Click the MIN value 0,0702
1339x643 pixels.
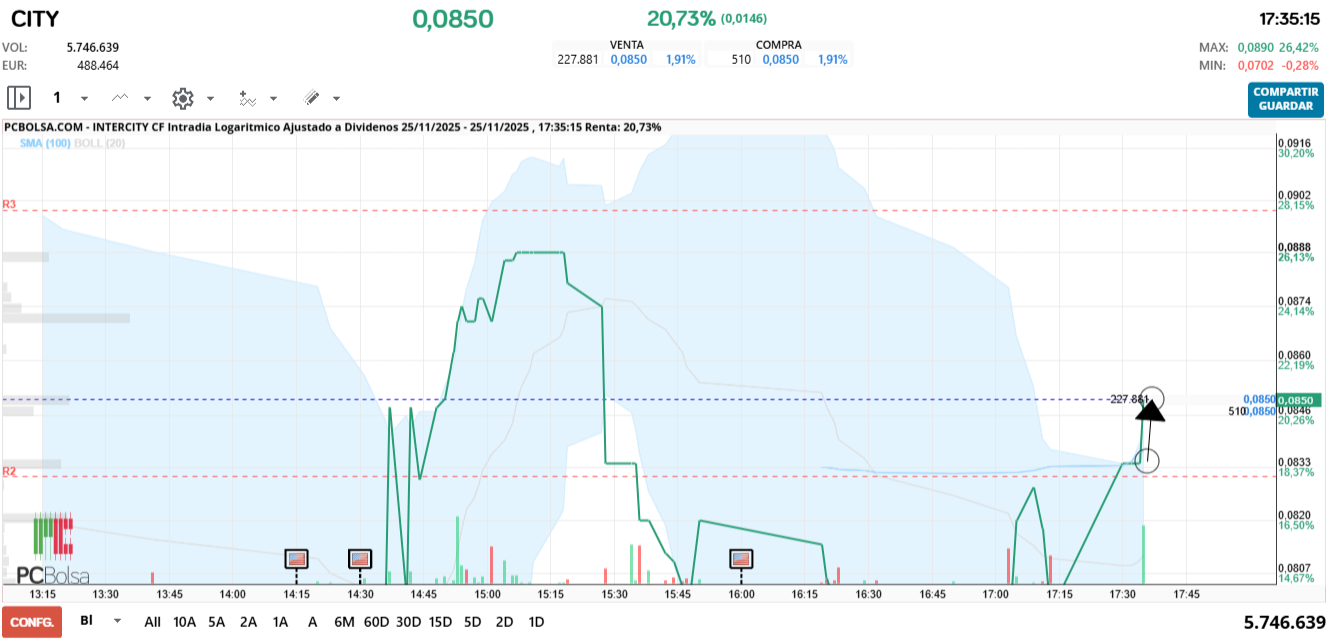(x=1255, y=66)
